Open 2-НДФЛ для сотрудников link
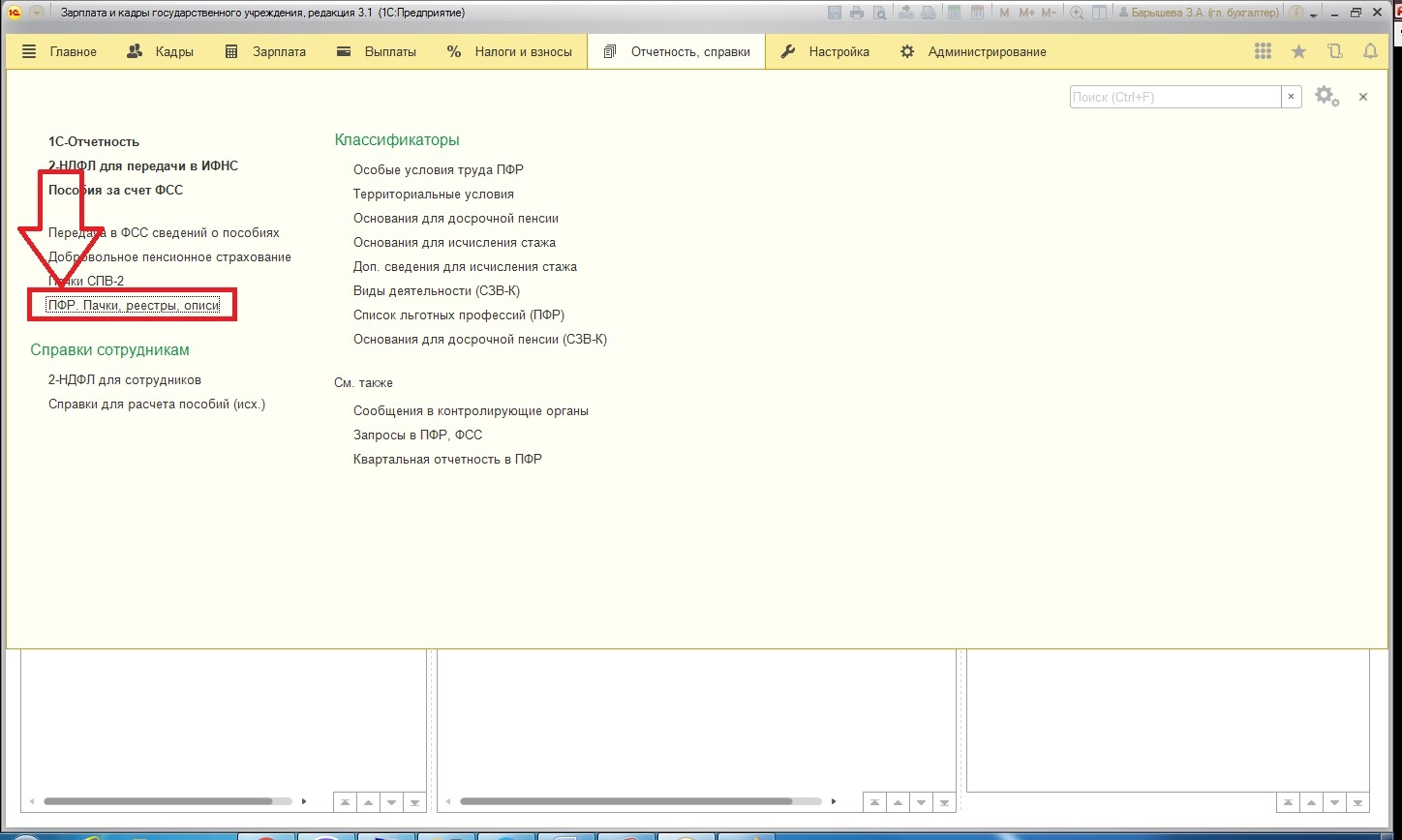Screen dimensions: 1402x840 click(125, 380)
